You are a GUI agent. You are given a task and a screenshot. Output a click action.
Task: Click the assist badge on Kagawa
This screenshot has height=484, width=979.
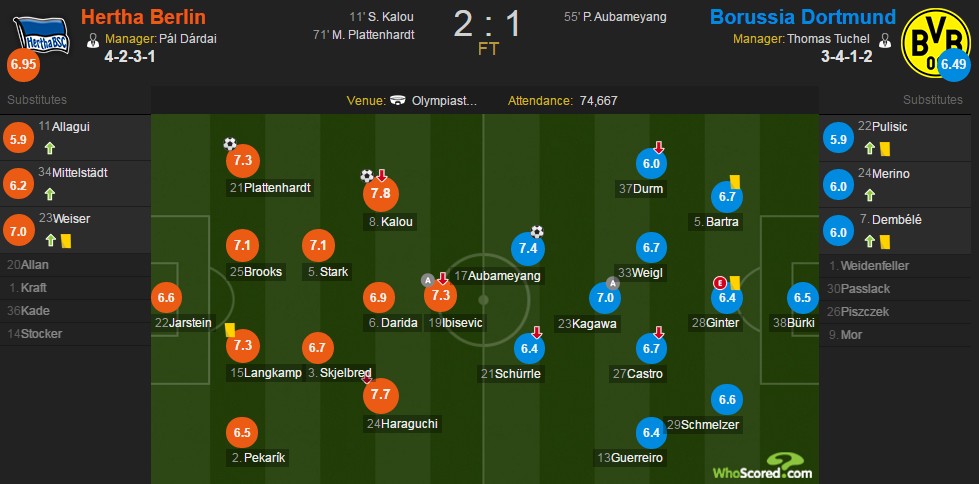(x=613, y=283)
